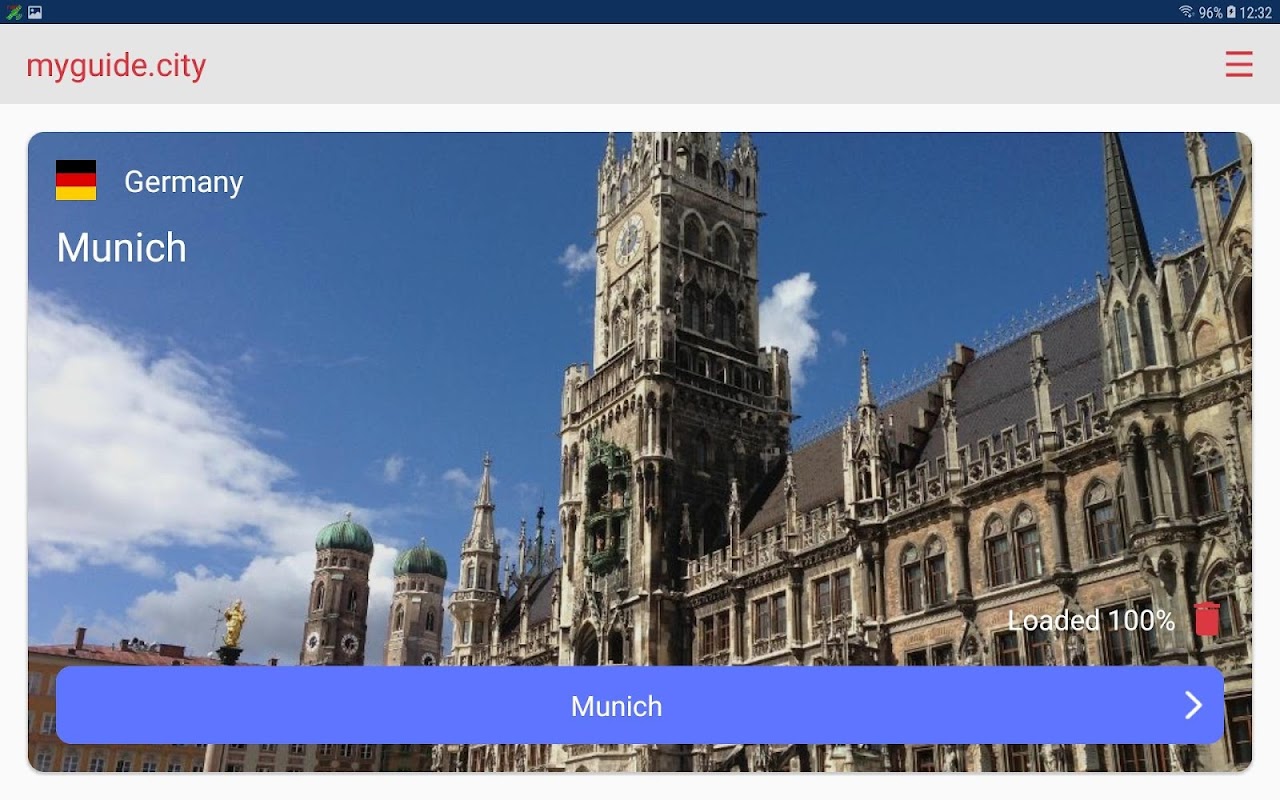
Task: Delete the downloaded Munich guide via trash icon
Action: (x=1207, y=619)
